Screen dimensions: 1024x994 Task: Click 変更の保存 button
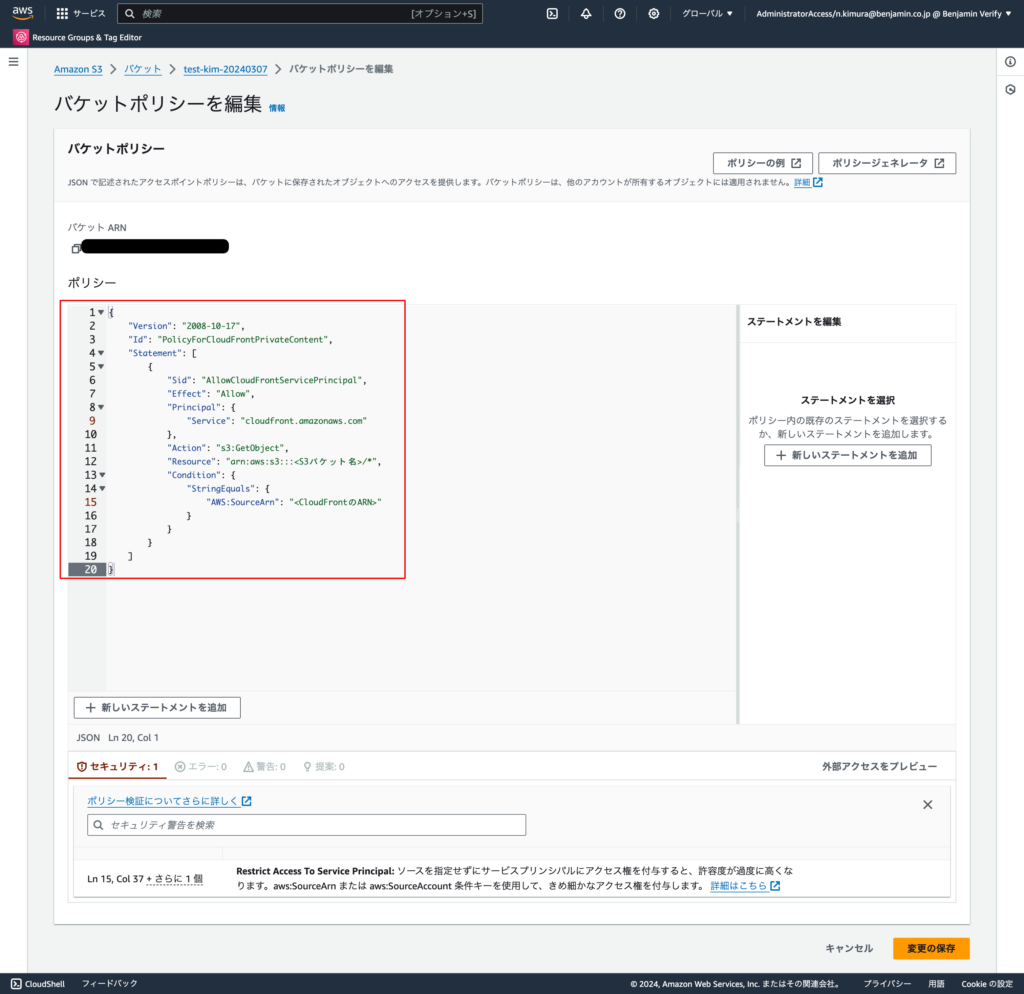(x=931, y=948)
